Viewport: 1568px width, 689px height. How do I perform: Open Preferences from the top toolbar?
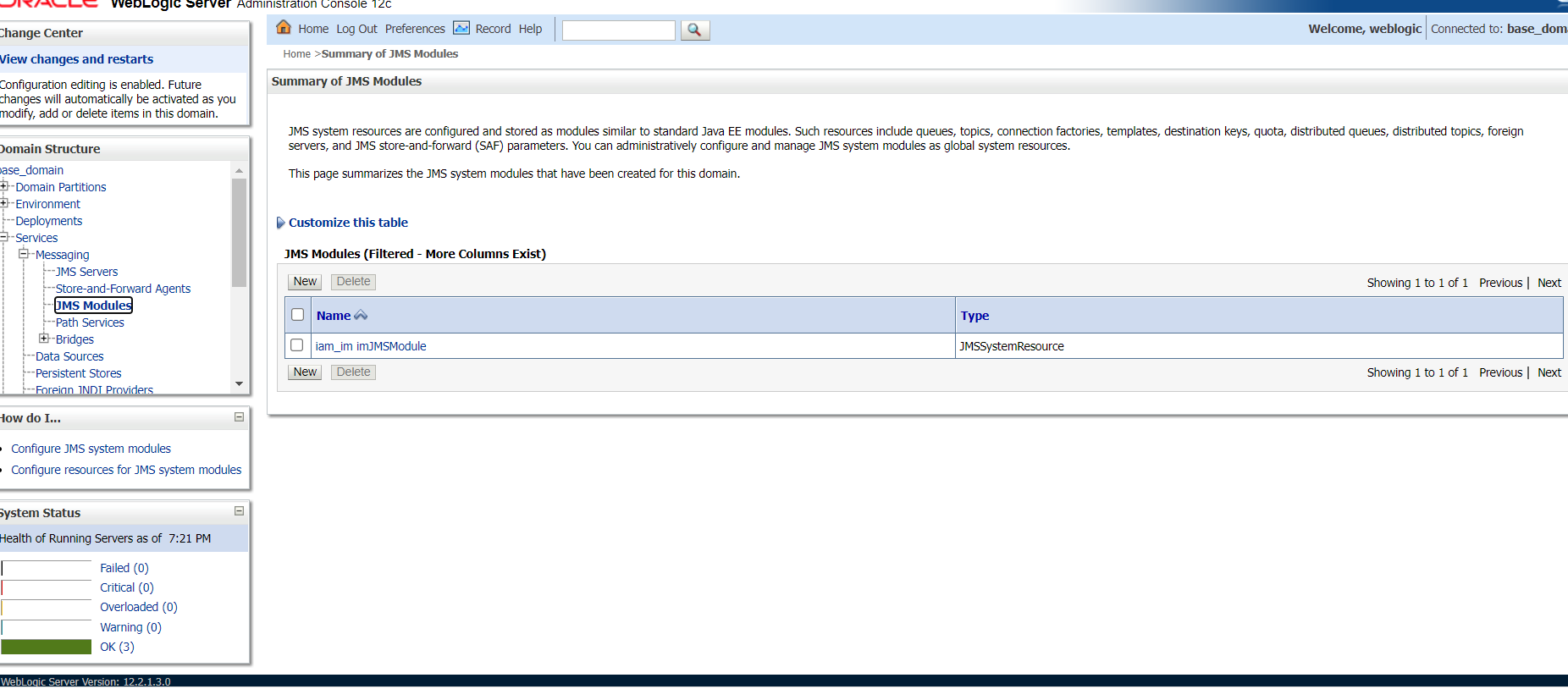(414, 29)
